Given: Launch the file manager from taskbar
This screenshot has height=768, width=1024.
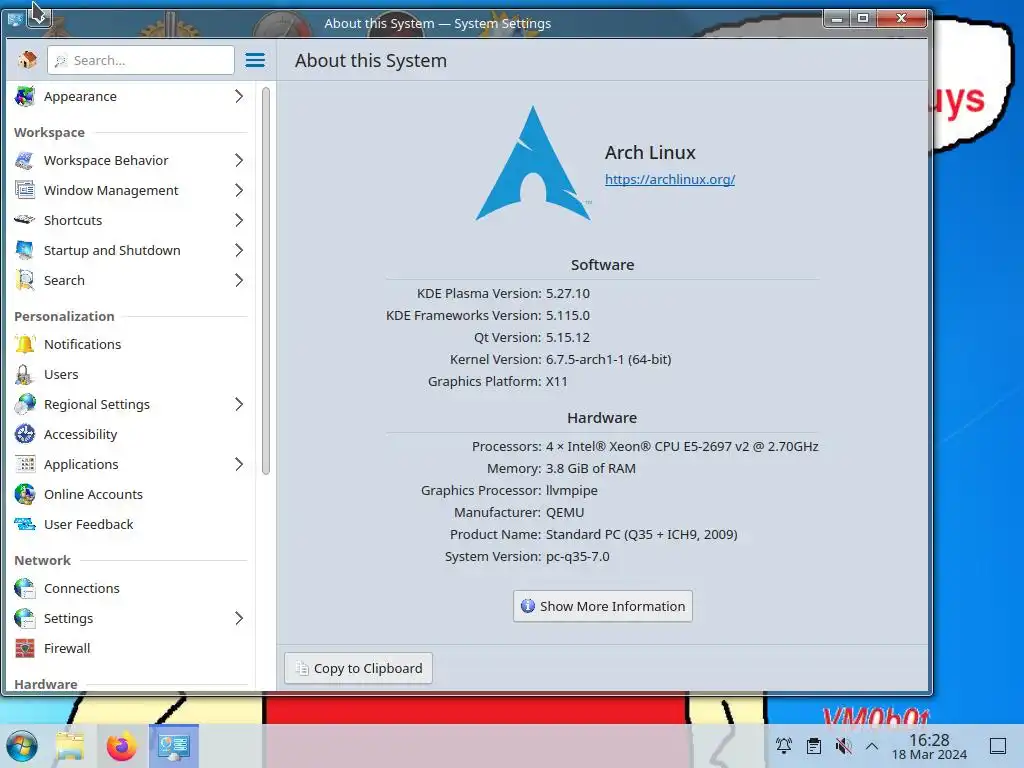Looking at the screenshot, I should click(x=70, y=746).
